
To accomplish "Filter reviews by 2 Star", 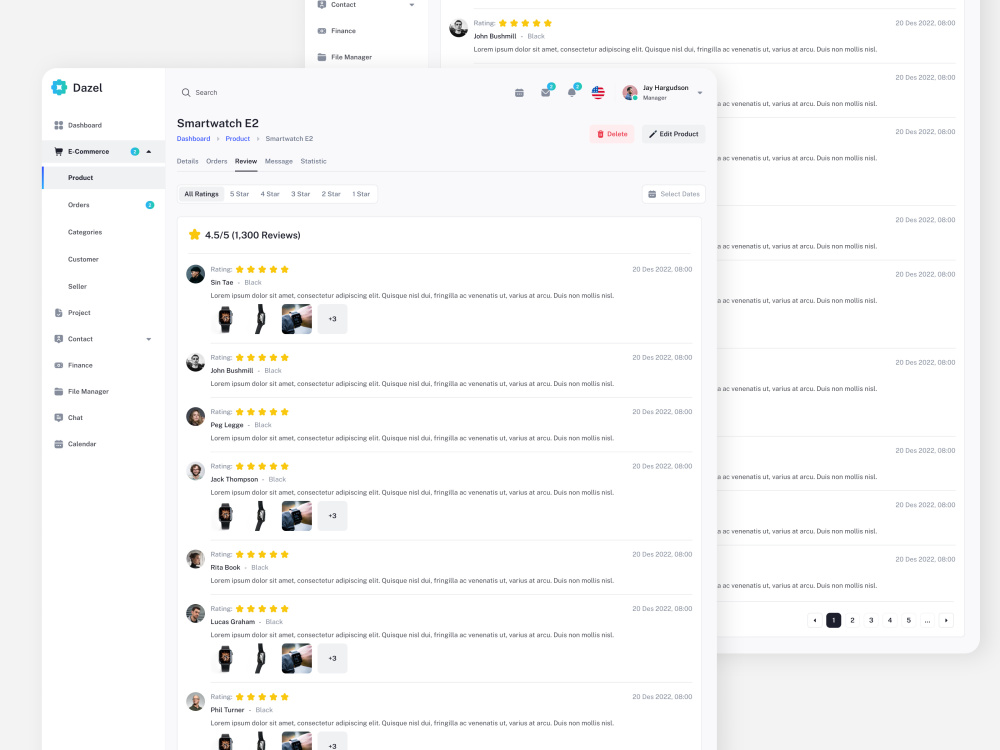I will click(331, 194).
